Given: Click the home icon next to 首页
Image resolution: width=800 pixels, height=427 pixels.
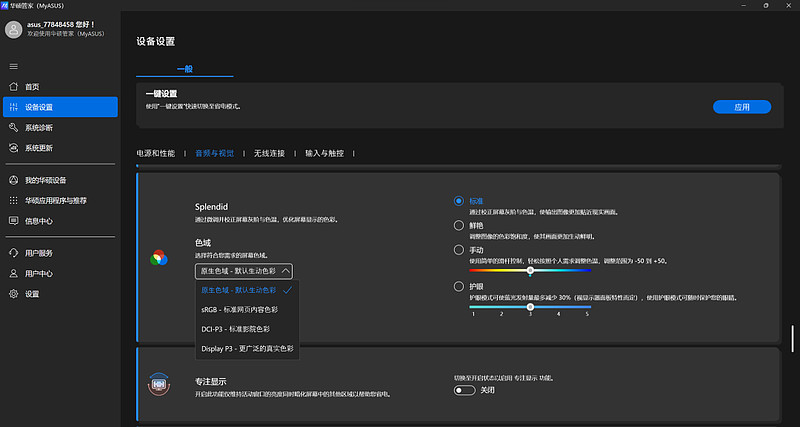Looking at the screenshot, I should click(x=14, y=87).
